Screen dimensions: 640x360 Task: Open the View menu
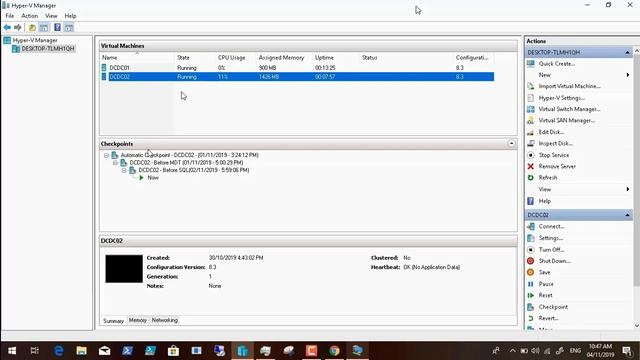coord(51,16)
